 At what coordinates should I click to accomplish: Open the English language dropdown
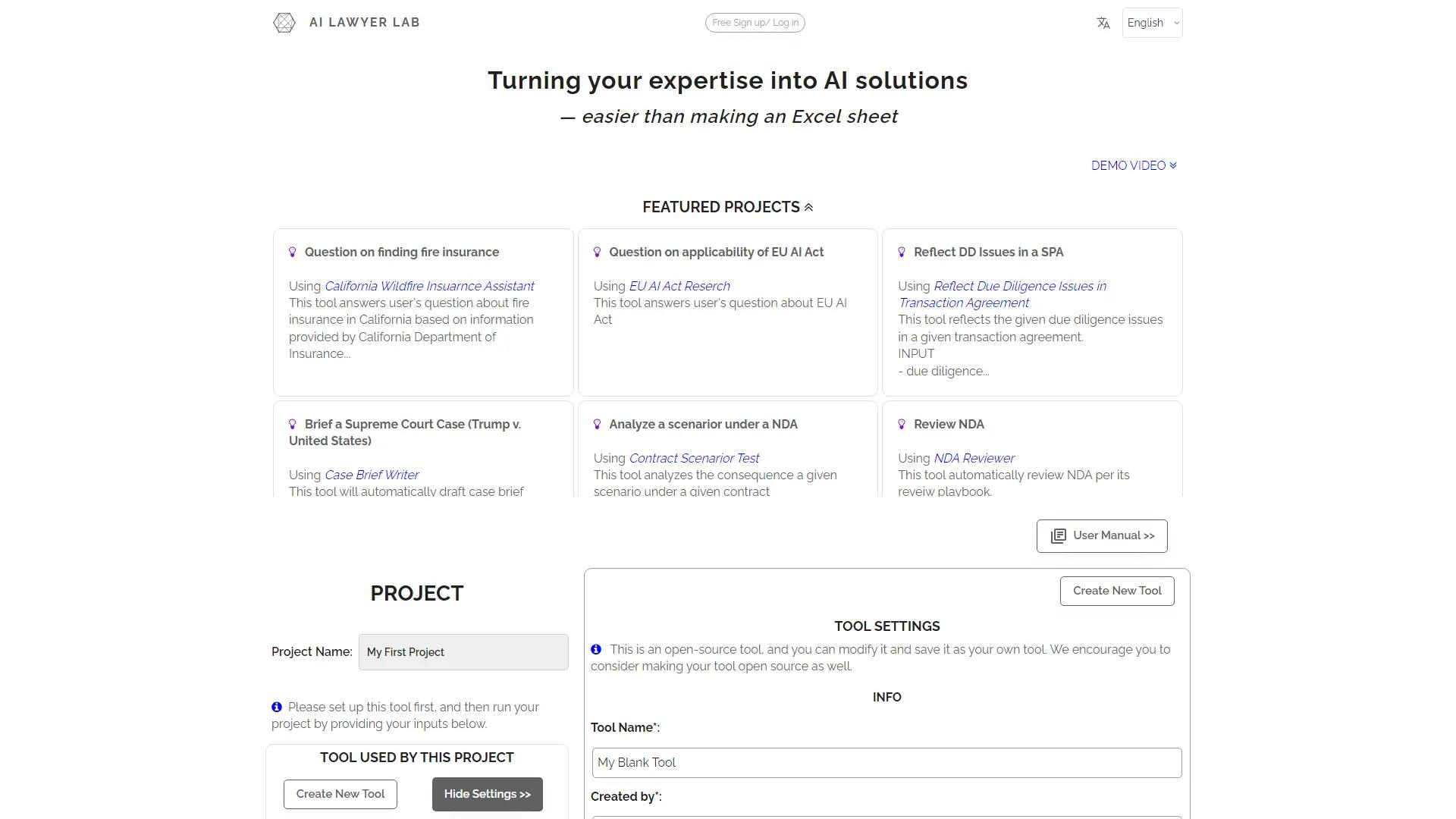click(1151, 23)
